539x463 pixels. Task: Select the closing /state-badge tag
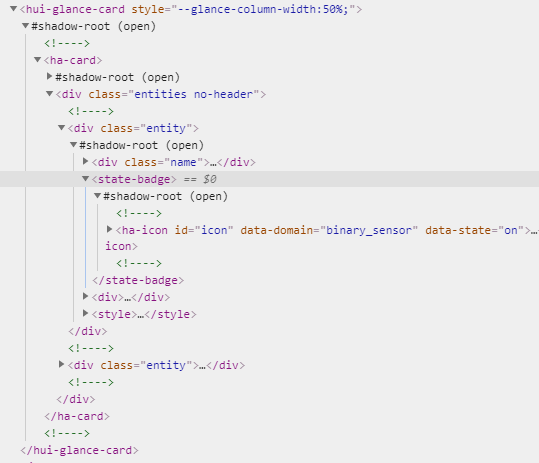[138, 280]
